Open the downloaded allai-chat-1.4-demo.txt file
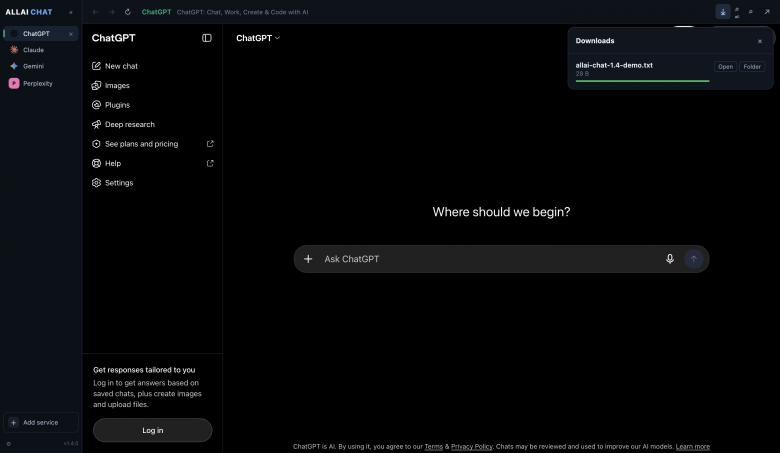The image size is (780, 453). pos(725,67)
